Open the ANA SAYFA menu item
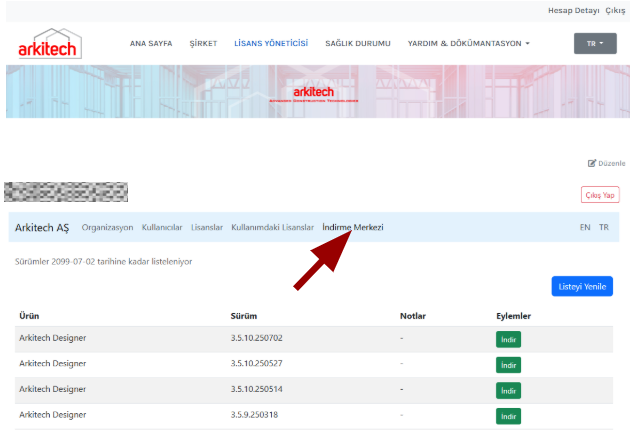 pyautogui.click(x=151, y=43)
